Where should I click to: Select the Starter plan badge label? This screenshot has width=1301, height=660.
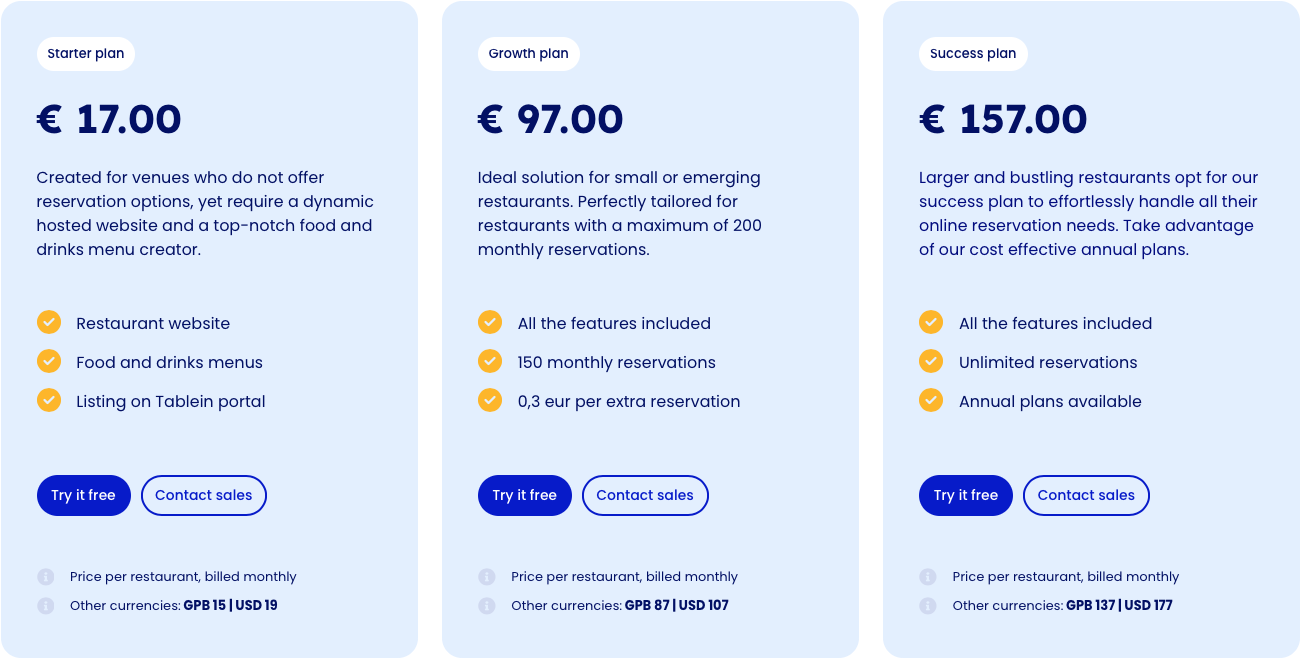click(x=86, y=54)
